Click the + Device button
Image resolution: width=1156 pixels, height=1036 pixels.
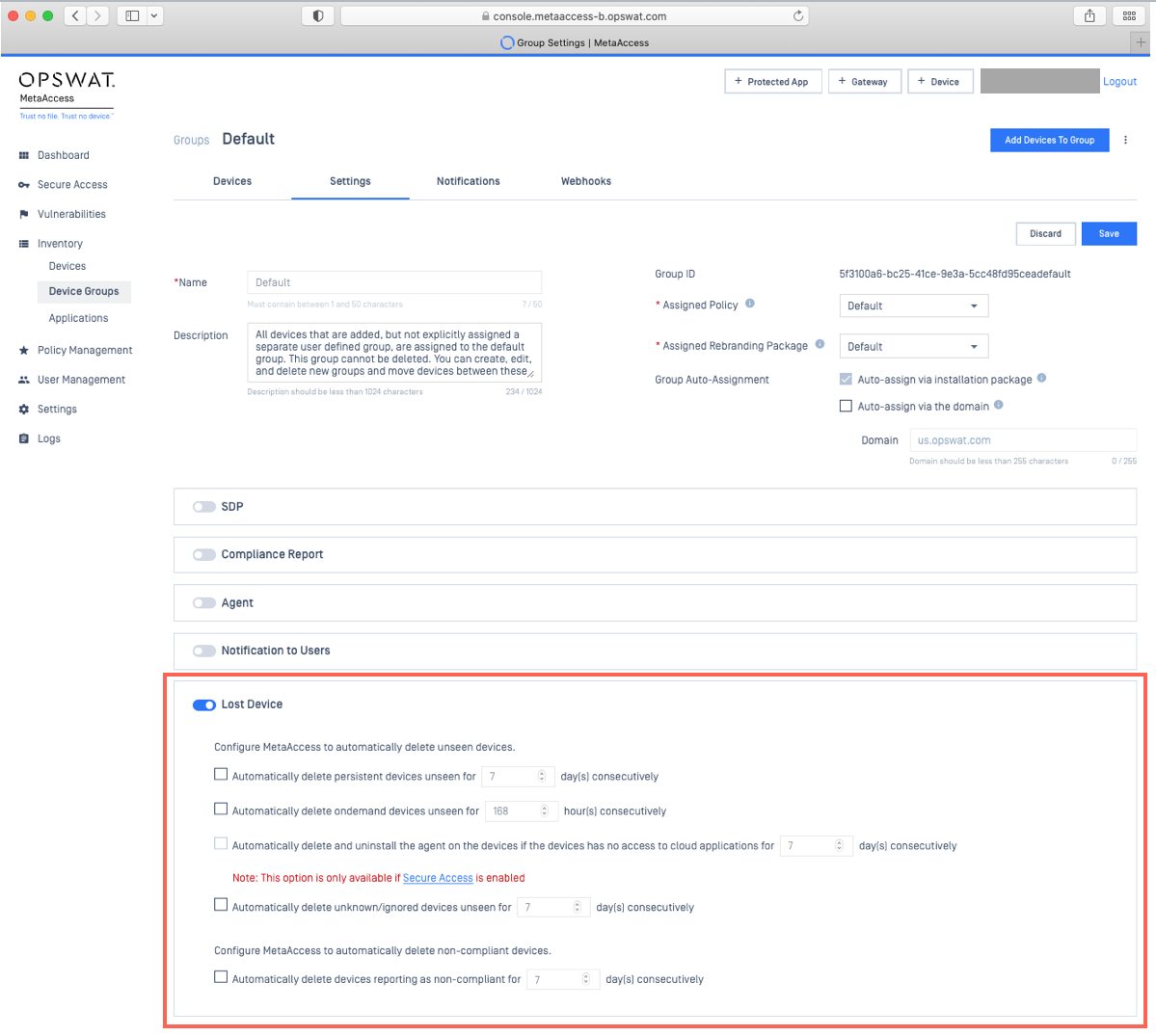pos(940,82)
